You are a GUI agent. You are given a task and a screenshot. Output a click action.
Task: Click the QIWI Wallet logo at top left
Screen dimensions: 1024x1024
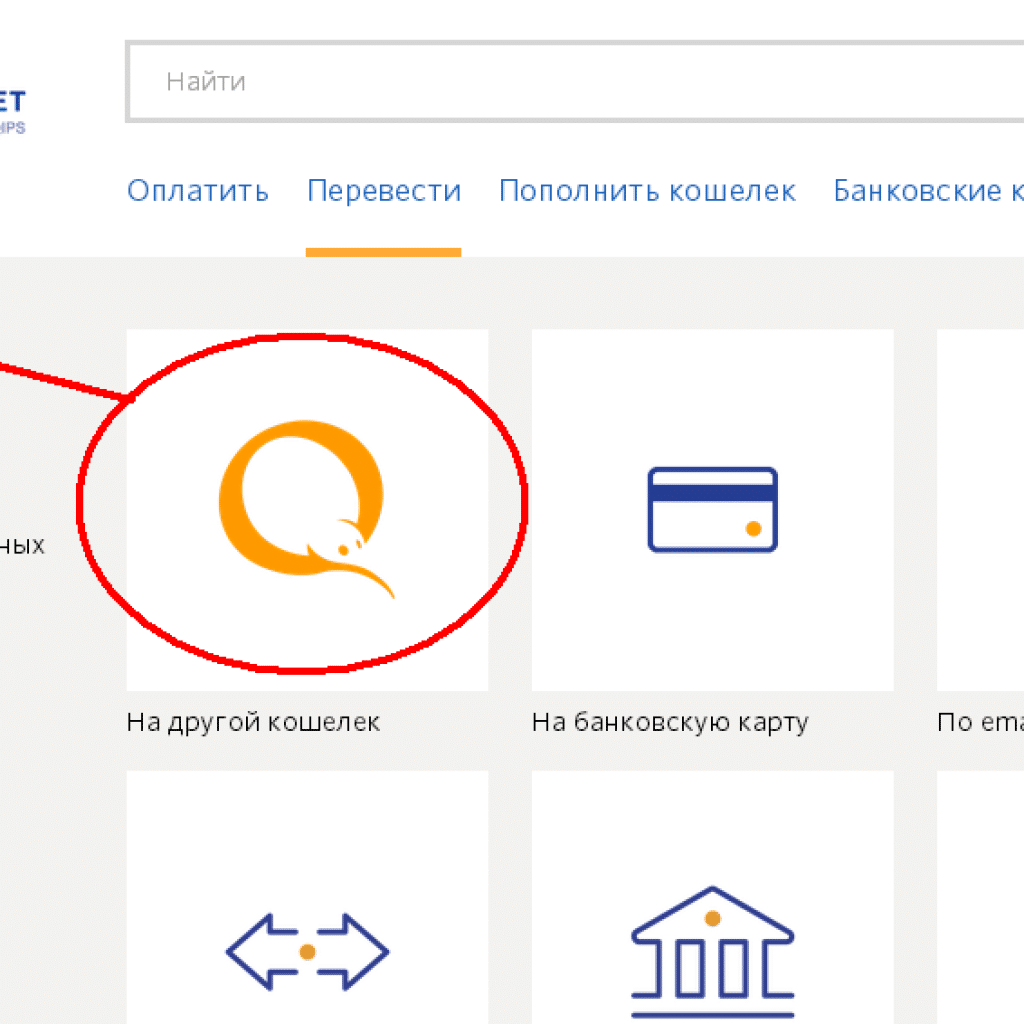click(x=12, y=111)
